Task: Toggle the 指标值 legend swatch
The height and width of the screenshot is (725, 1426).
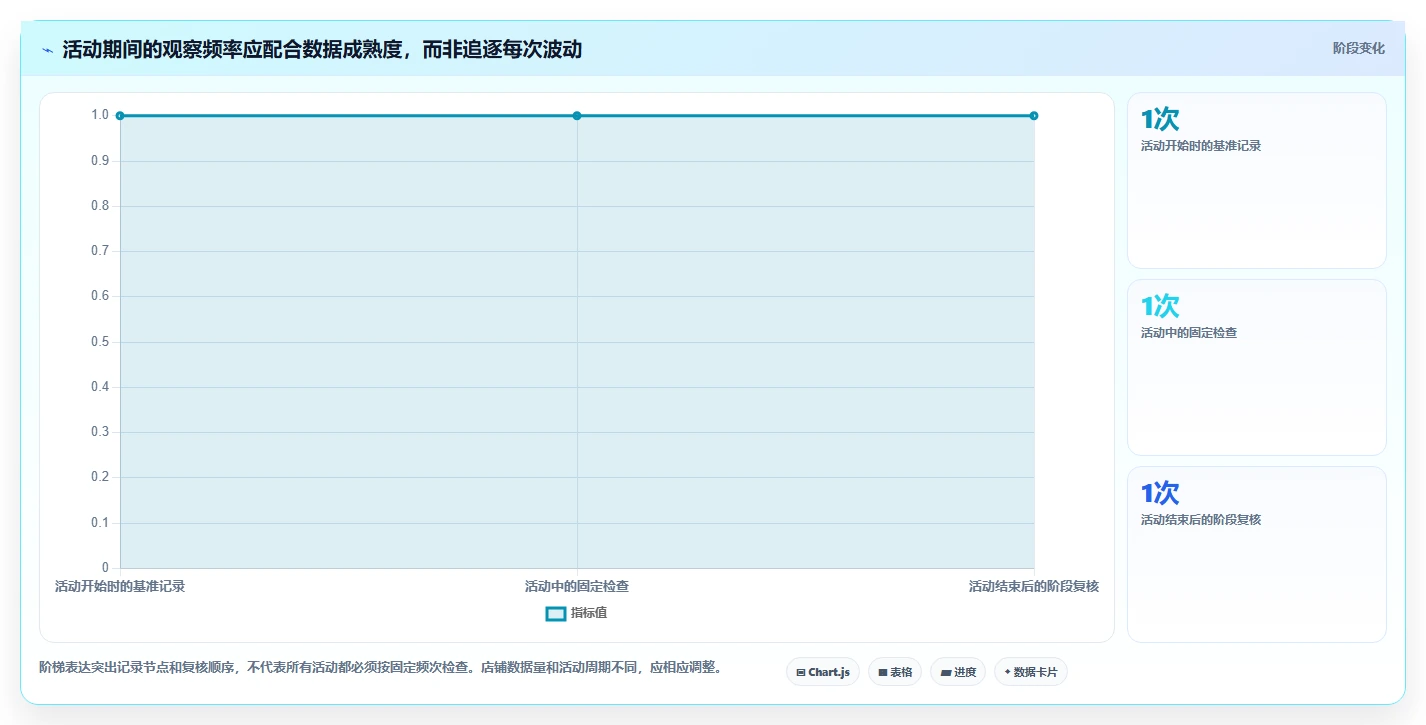Action: (556, 613)
